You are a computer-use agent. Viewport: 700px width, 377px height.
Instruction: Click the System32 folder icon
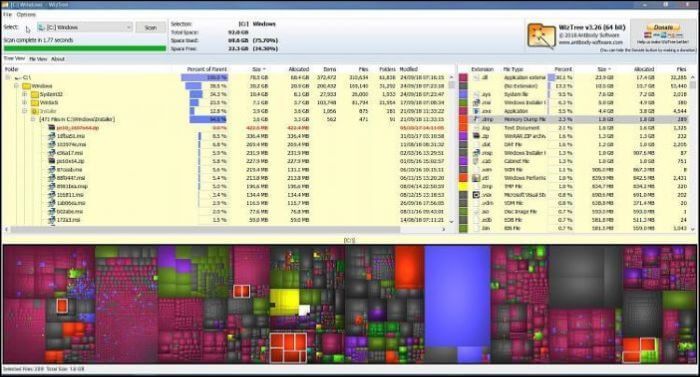coord(34,94)
